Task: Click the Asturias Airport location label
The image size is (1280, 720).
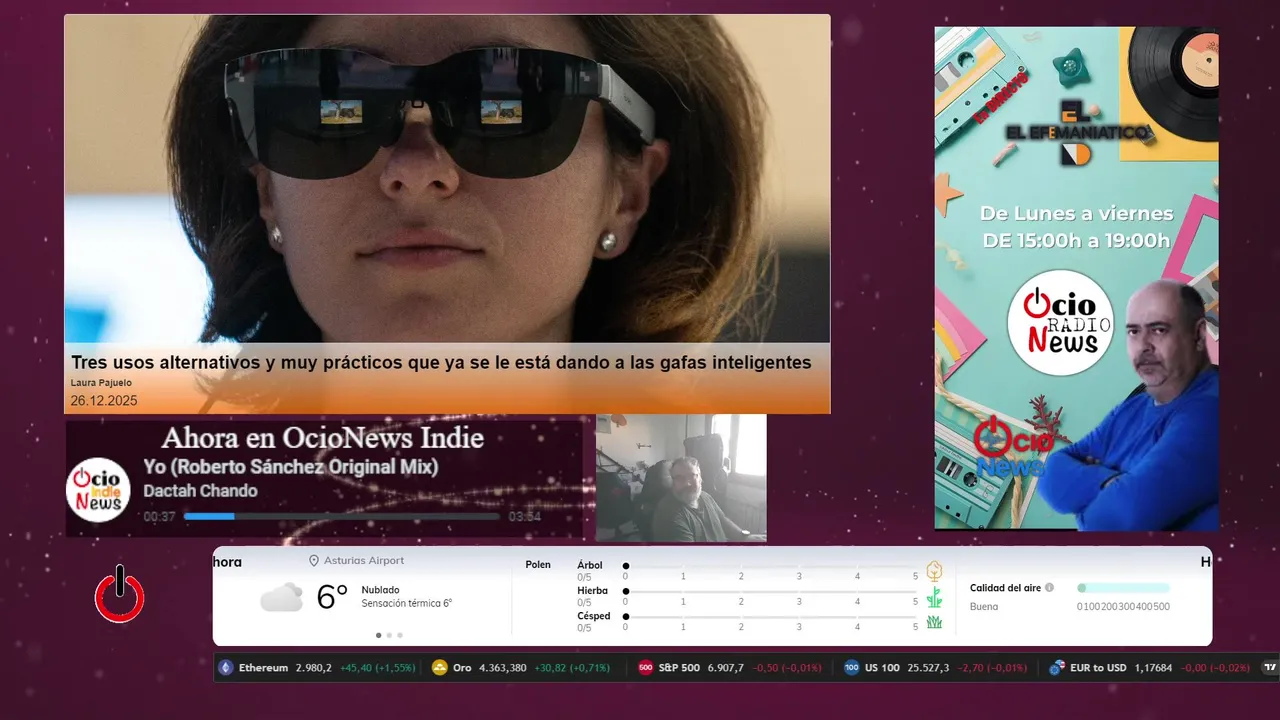Action: click(364, 561)
